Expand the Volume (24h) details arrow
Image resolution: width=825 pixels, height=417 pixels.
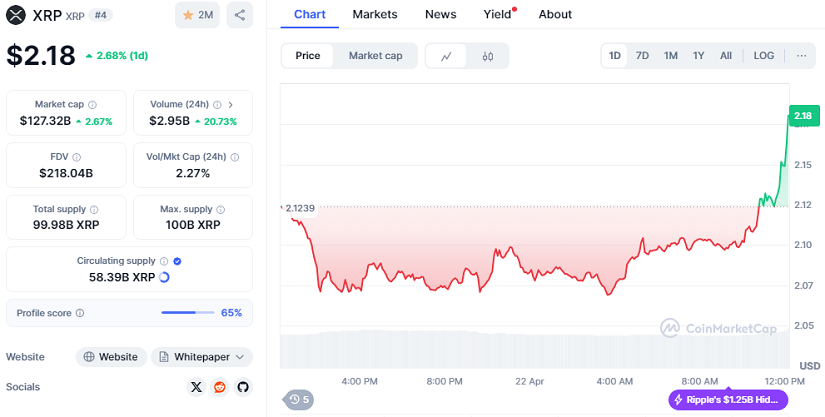[x=231, y=104]
